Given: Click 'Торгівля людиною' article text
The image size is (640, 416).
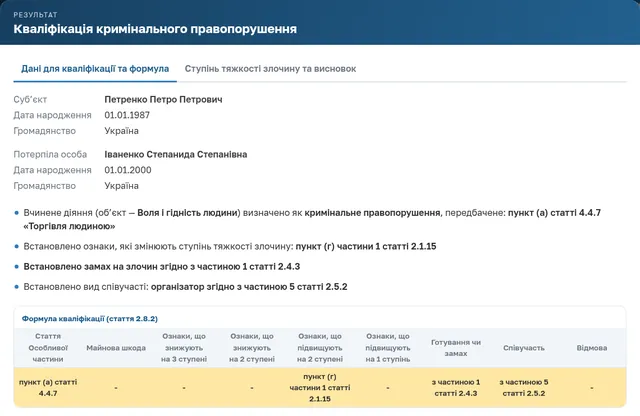Looking at the screenshot, I should 69,226.
